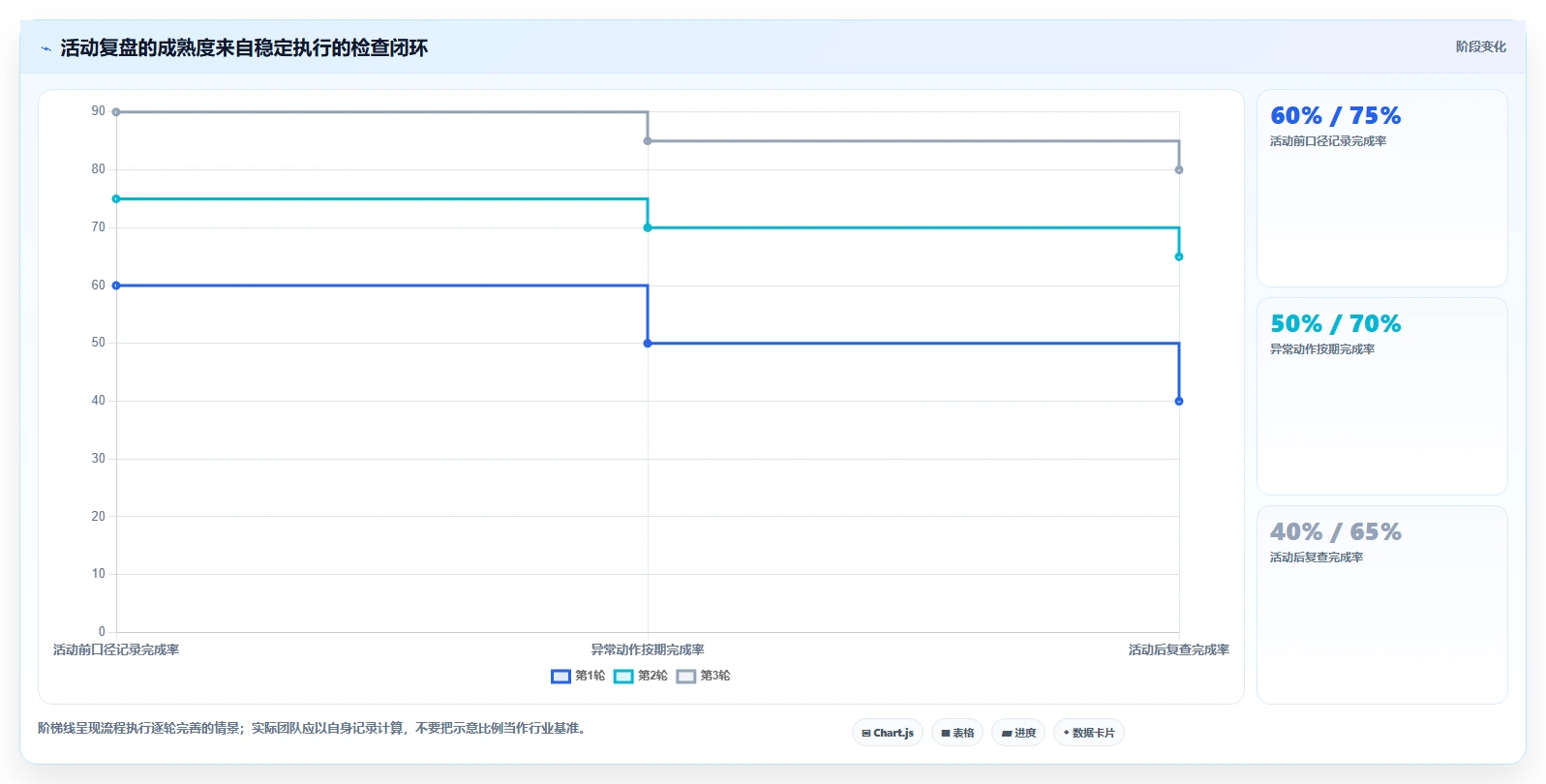Viewport: 1546px width, 784px height.
Task: Click the 第2轮 data point at value 70
Action: point(648,227)
